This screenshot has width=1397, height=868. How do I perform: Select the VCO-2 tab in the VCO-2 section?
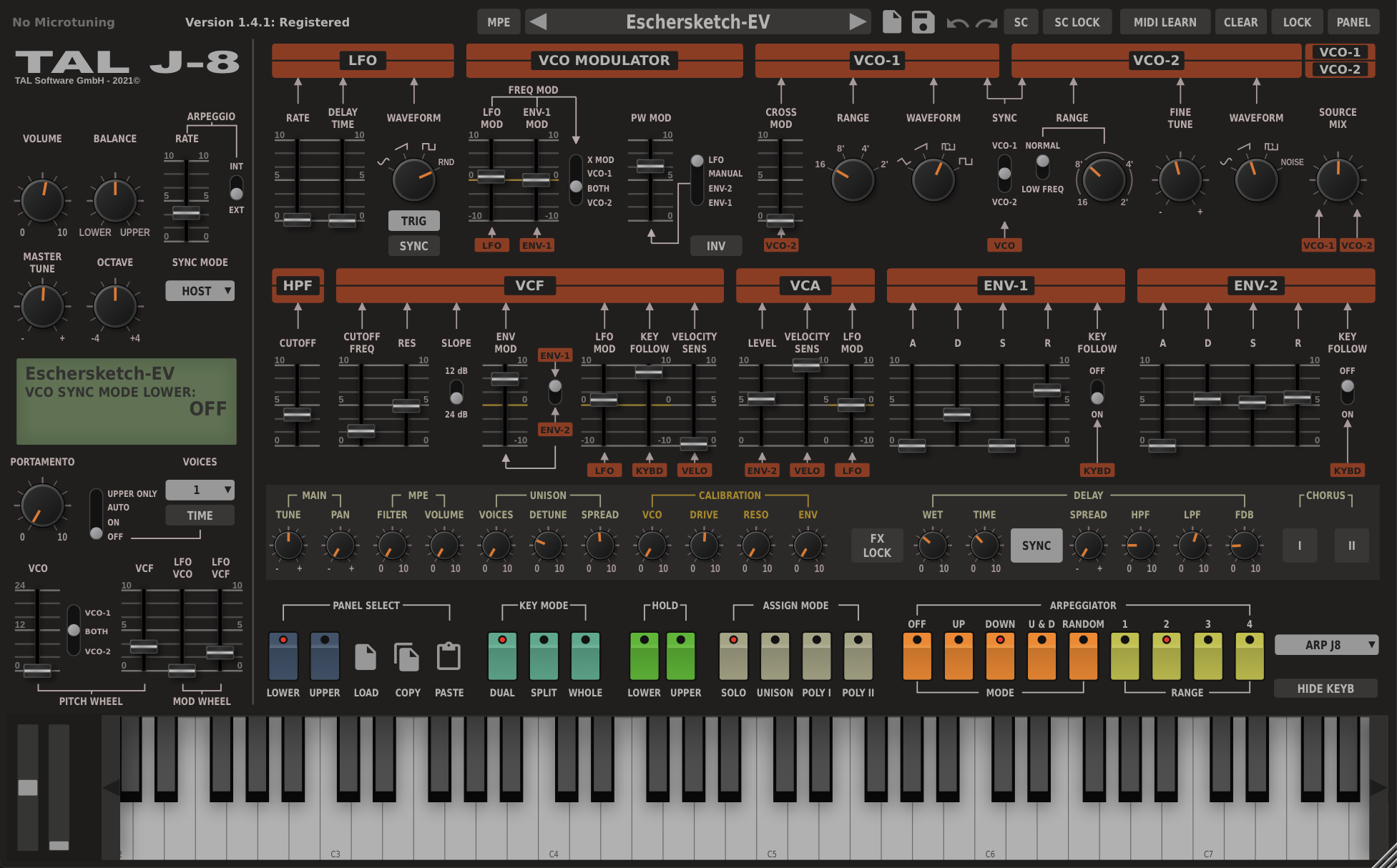1339,70
